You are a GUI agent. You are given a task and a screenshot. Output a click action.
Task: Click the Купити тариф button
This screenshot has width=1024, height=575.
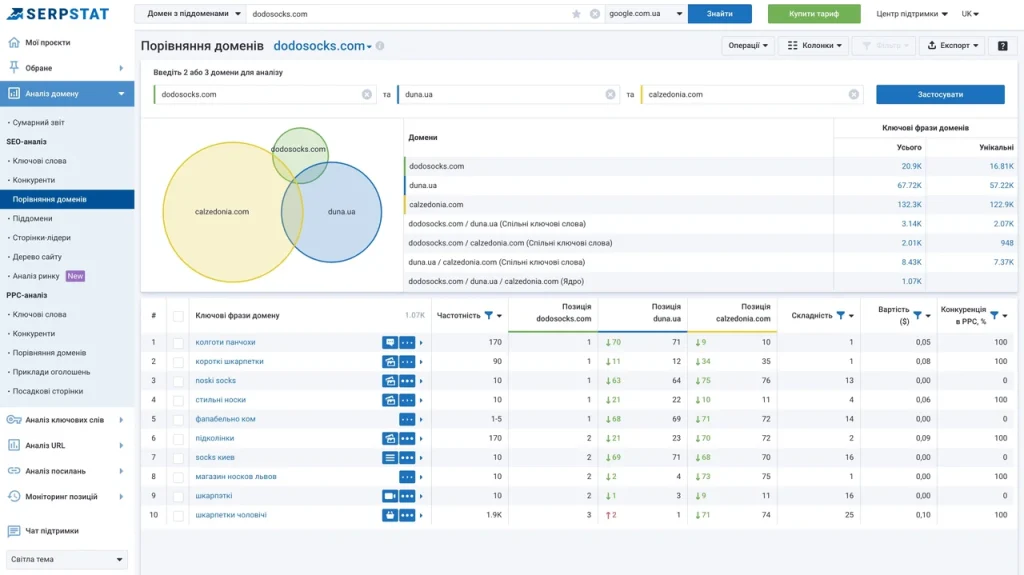[x=814, y=14]
